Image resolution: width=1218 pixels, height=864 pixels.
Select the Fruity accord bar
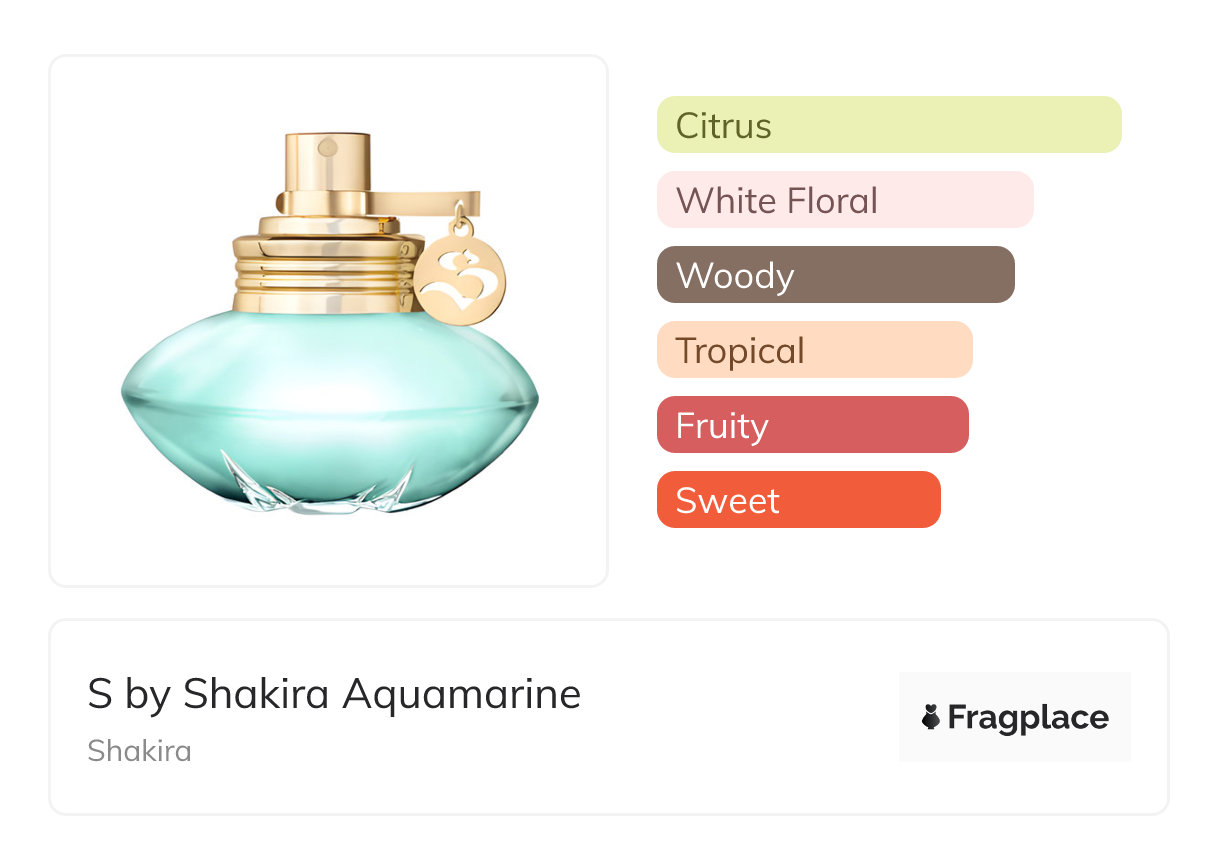click(x=812, y=425)
